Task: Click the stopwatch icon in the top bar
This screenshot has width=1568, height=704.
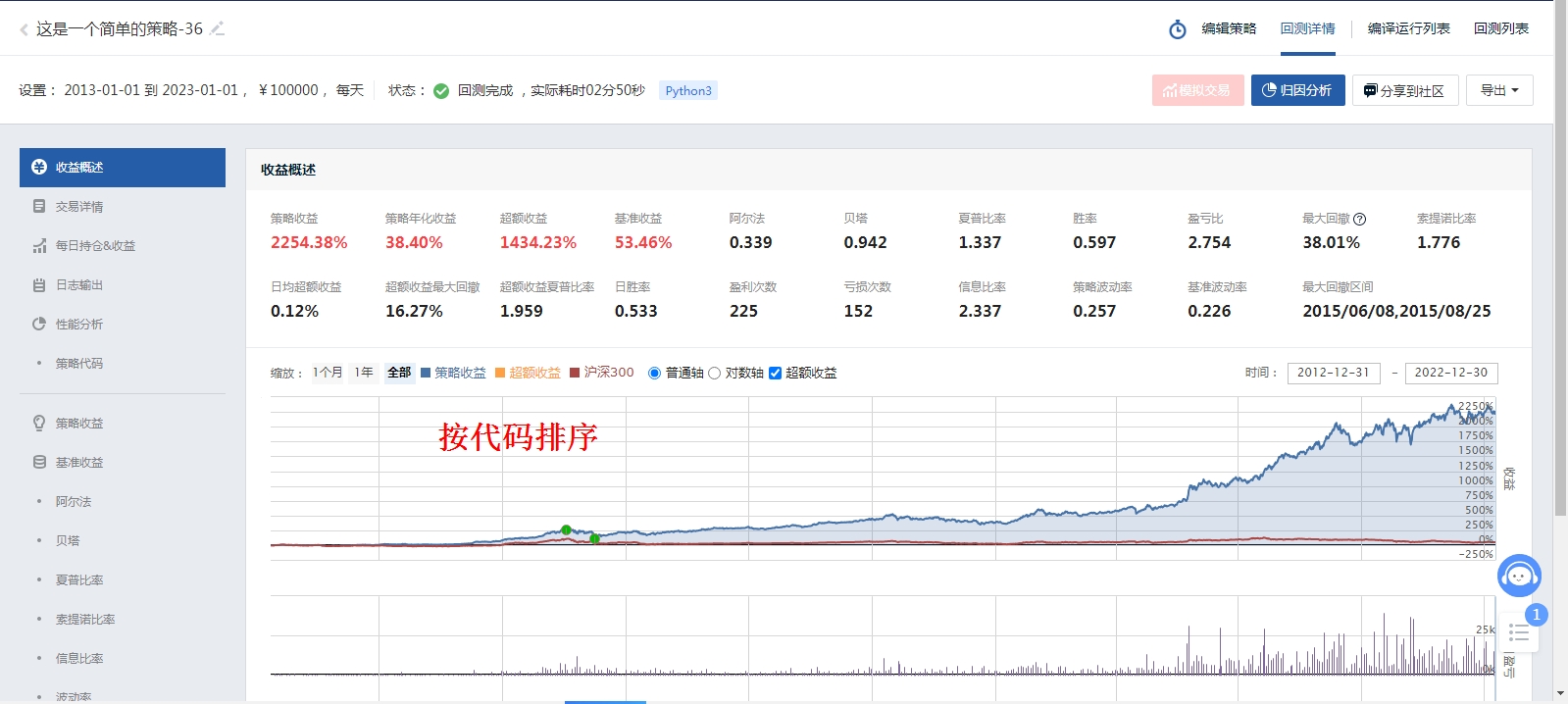Action: (x=1177, y=29)
